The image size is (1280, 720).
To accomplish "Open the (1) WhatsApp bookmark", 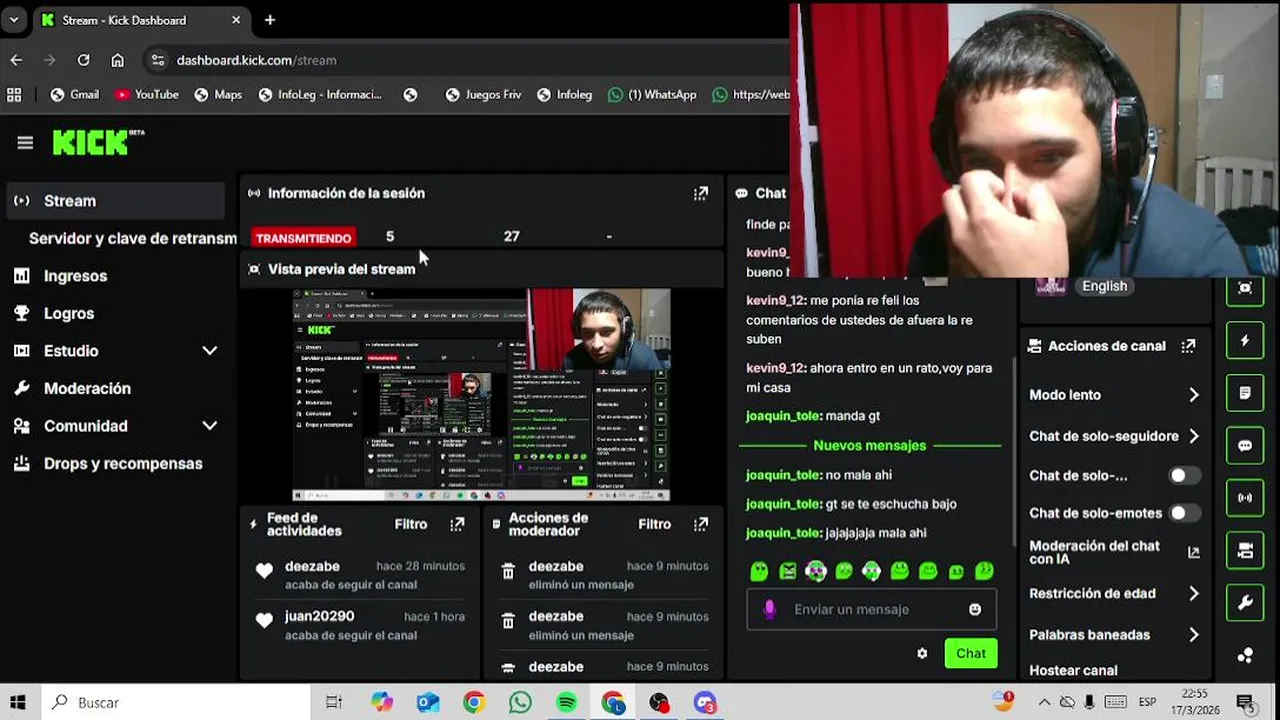I will point(651,95).
